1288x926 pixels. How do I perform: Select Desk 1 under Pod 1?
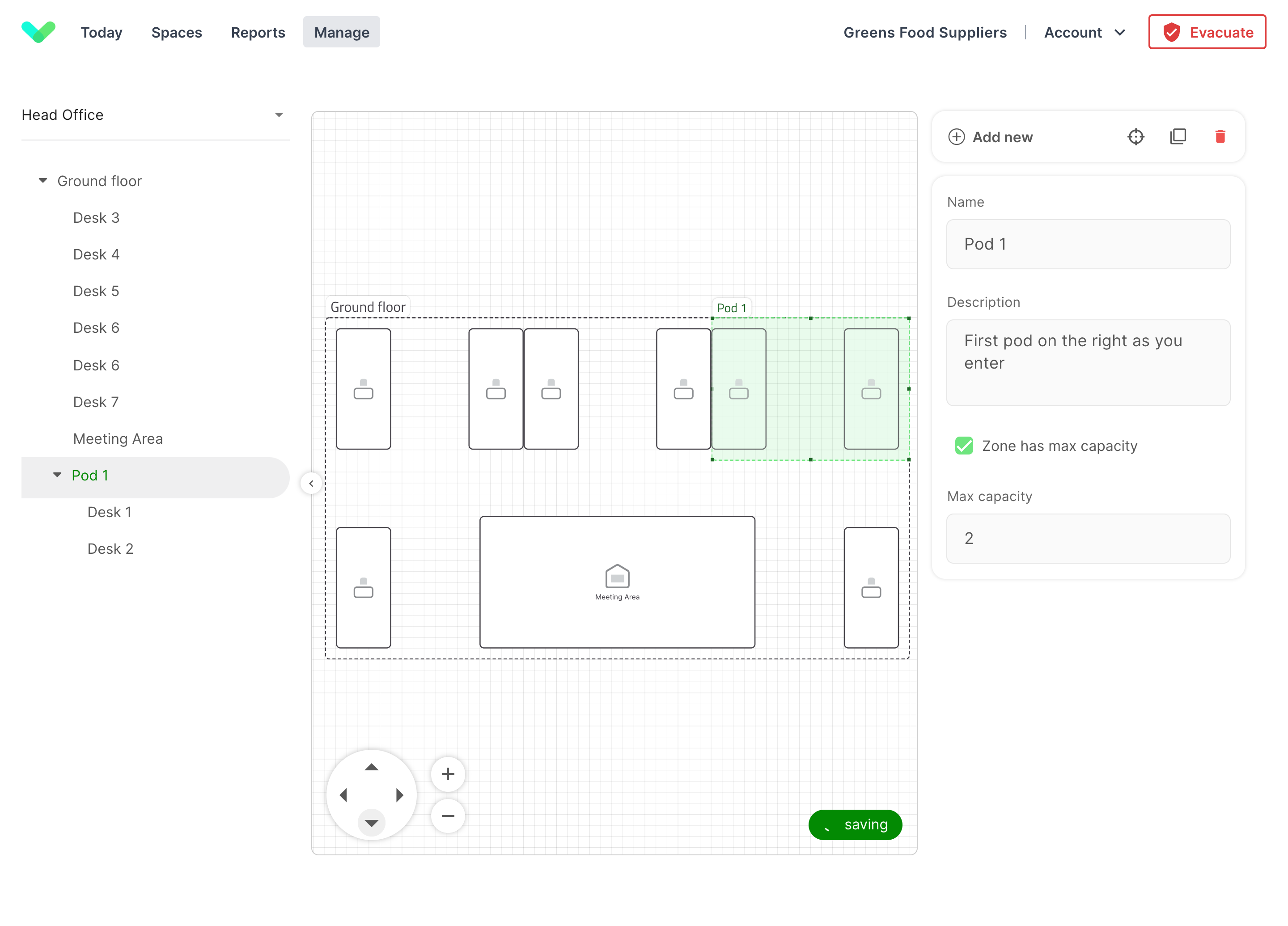[x=110, y=512]
